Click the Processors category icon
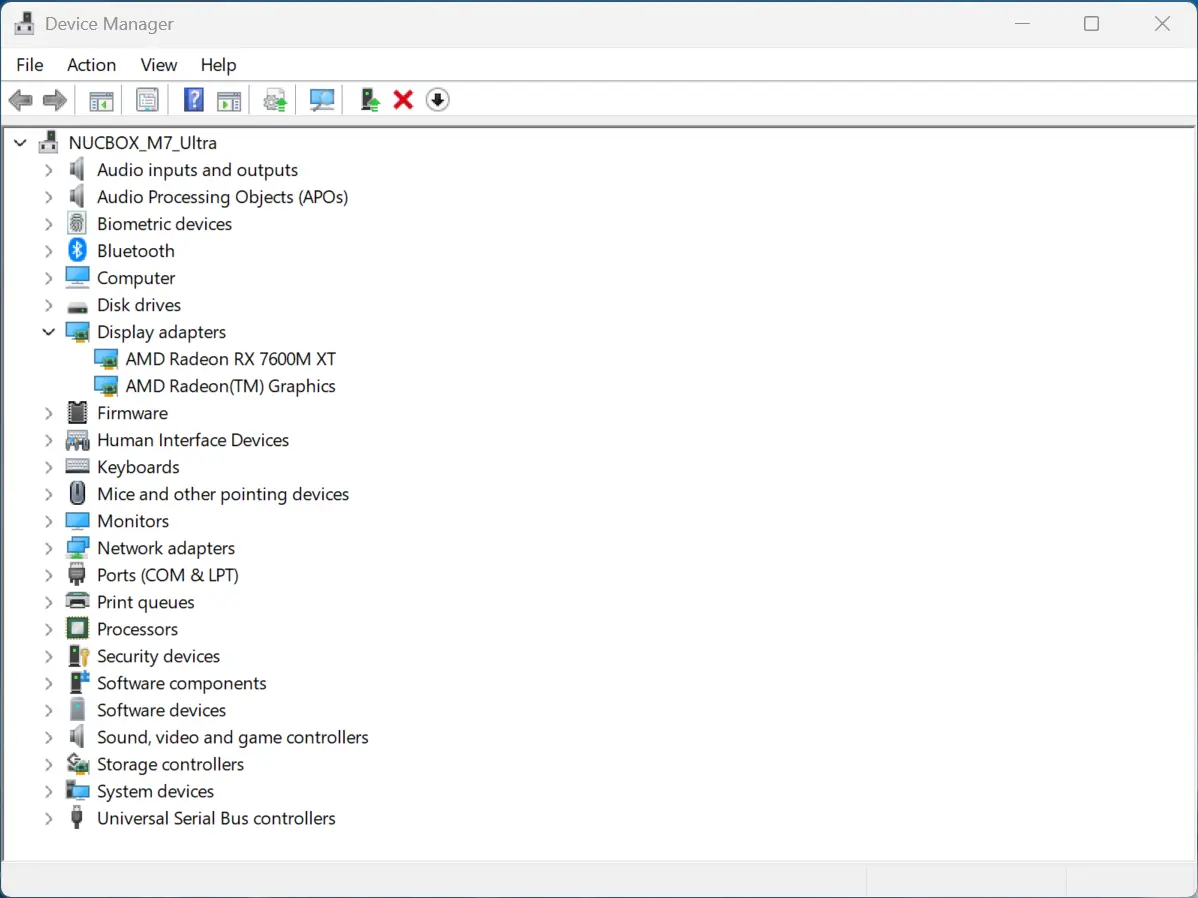 (x=77, y=629)
